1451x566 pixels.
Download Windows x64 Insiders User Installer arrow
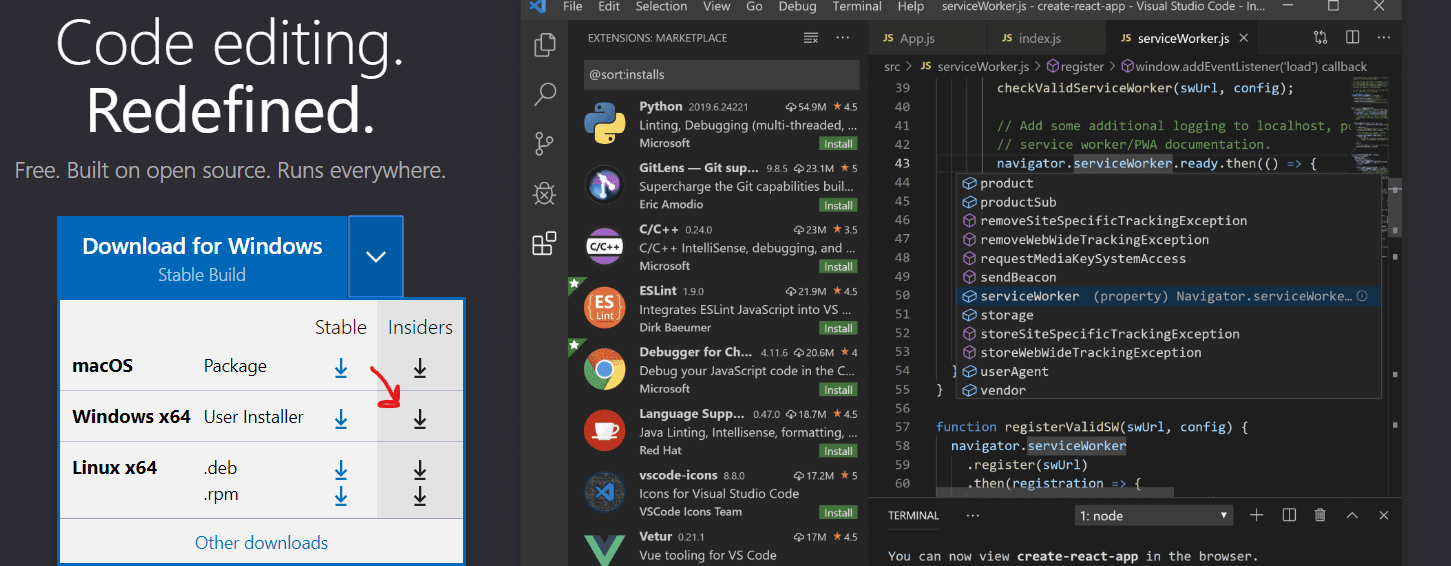click(420, 419)
